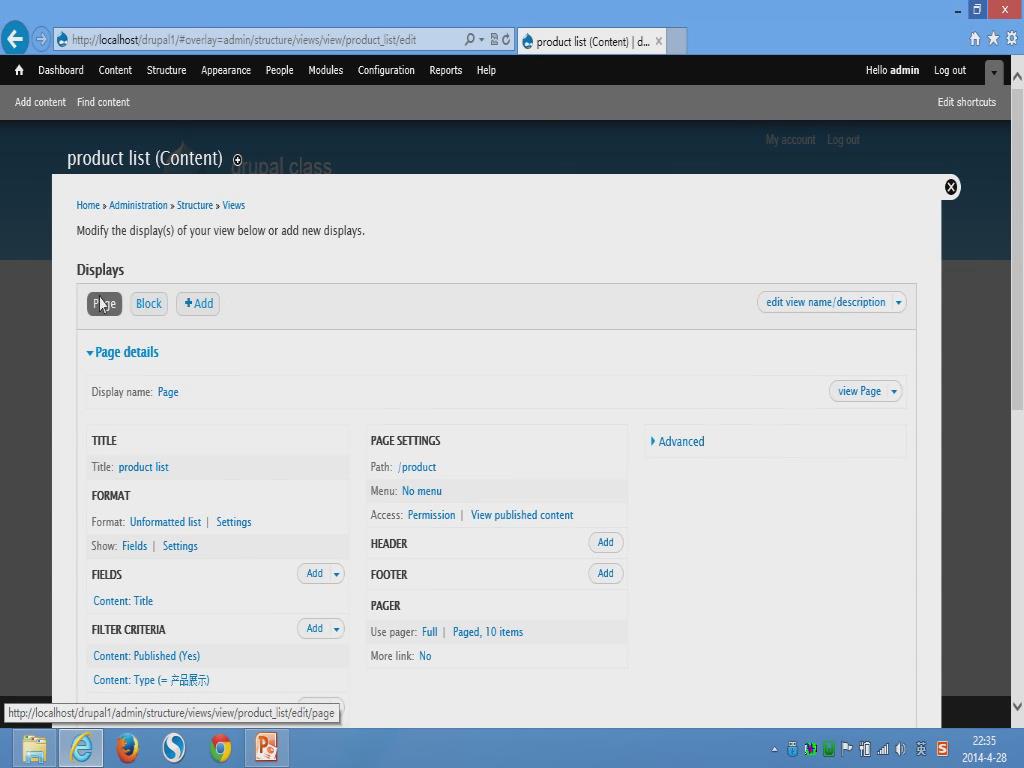Open the People menu
The image size is (1024, 768).
coord(280,70)
